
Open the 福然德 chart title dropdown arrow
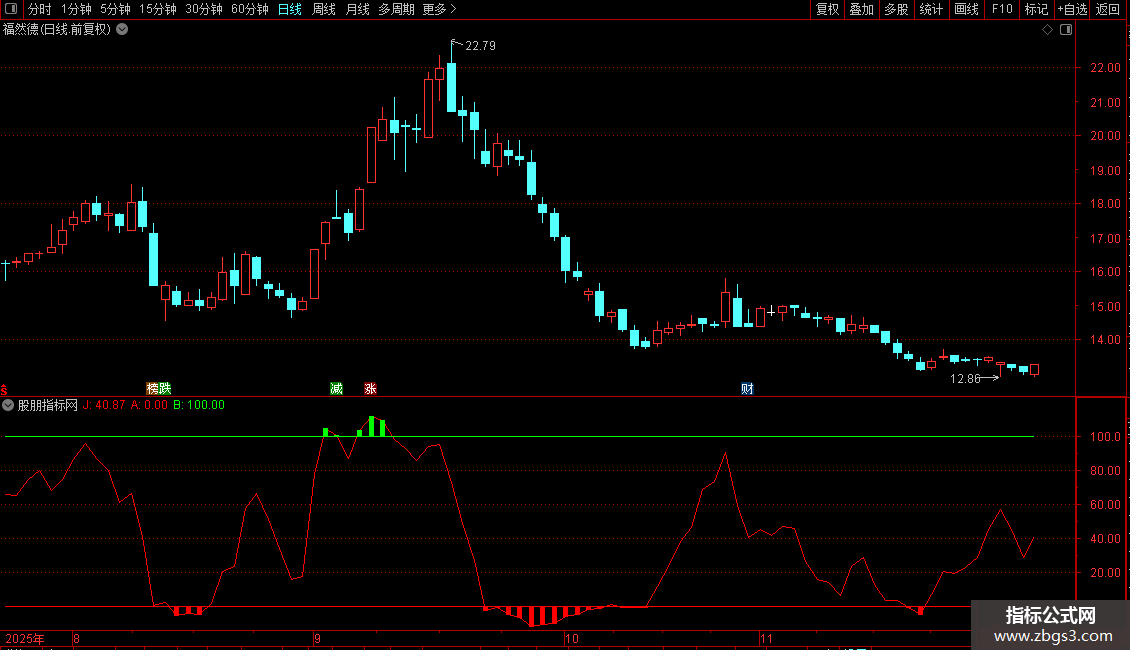[x=123, y=30]
